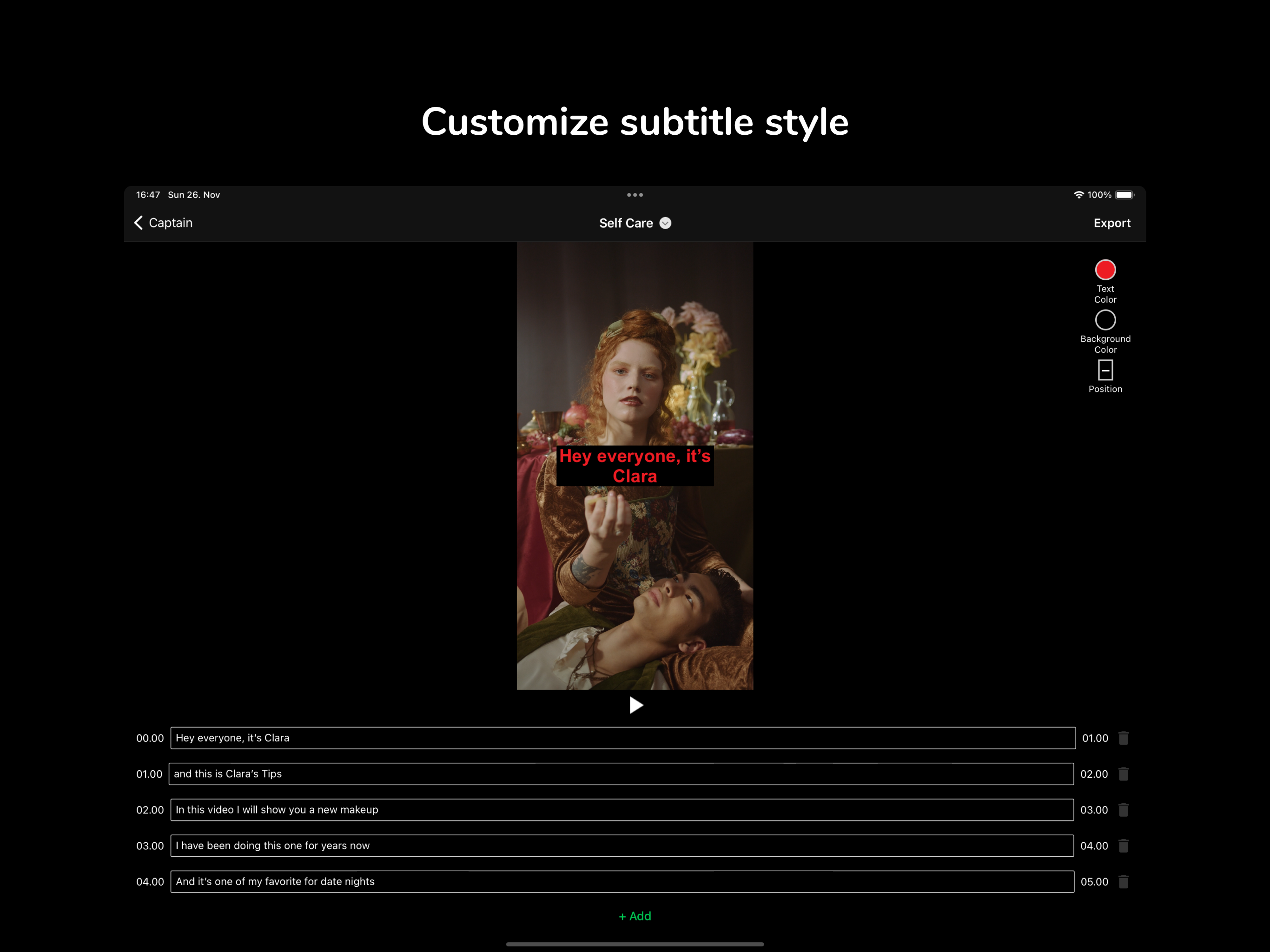Select the 'favorite for date nights' text field

[622, 881]
